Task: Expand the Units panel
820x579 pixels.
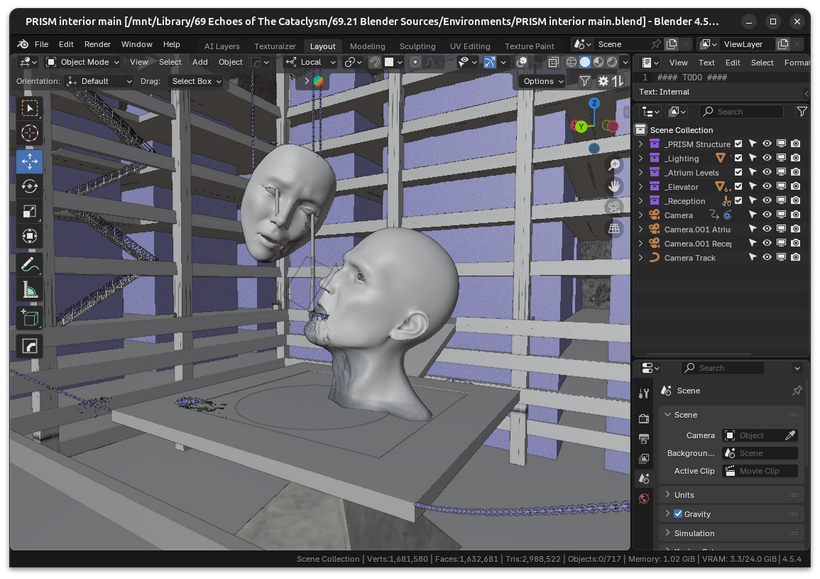Action: (684, 495)
